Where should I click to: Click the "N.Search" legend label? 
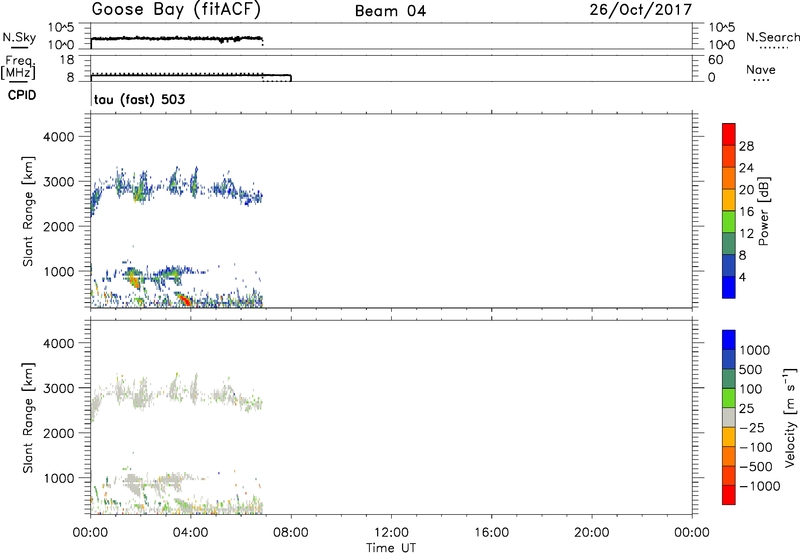click(772, 37)
